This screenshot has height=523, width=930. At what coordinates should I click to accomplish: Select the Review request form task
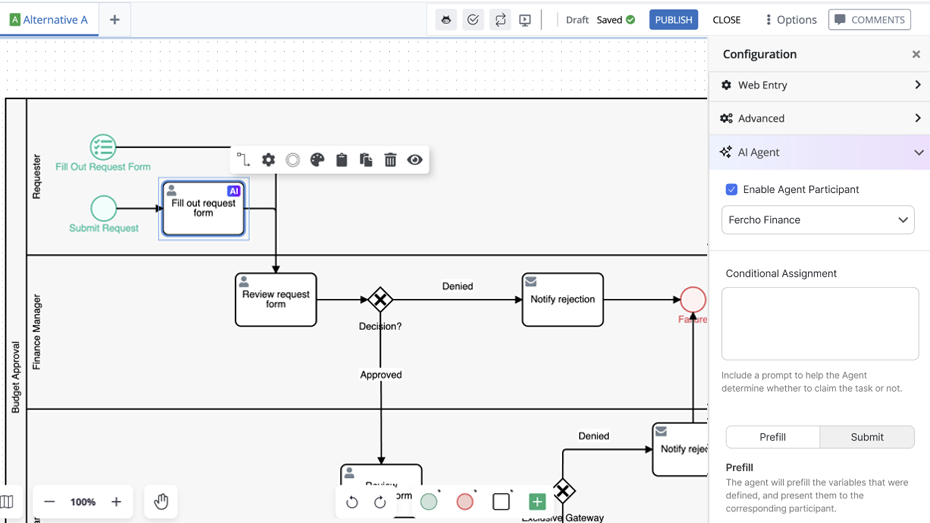[x=276, y=299]
